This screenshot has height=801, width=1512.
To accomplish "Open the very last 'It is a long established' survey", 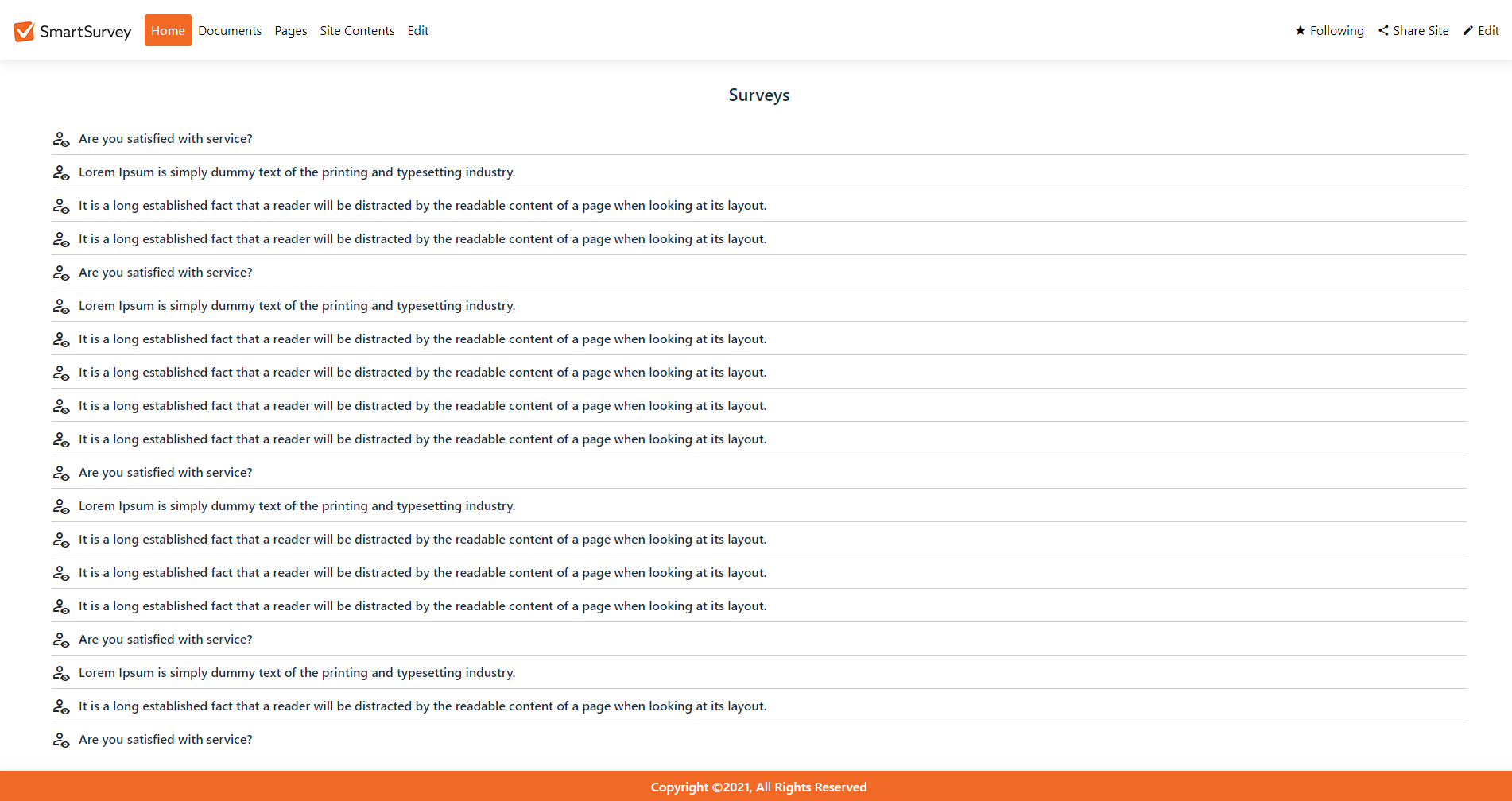I will tap(422, 706).
